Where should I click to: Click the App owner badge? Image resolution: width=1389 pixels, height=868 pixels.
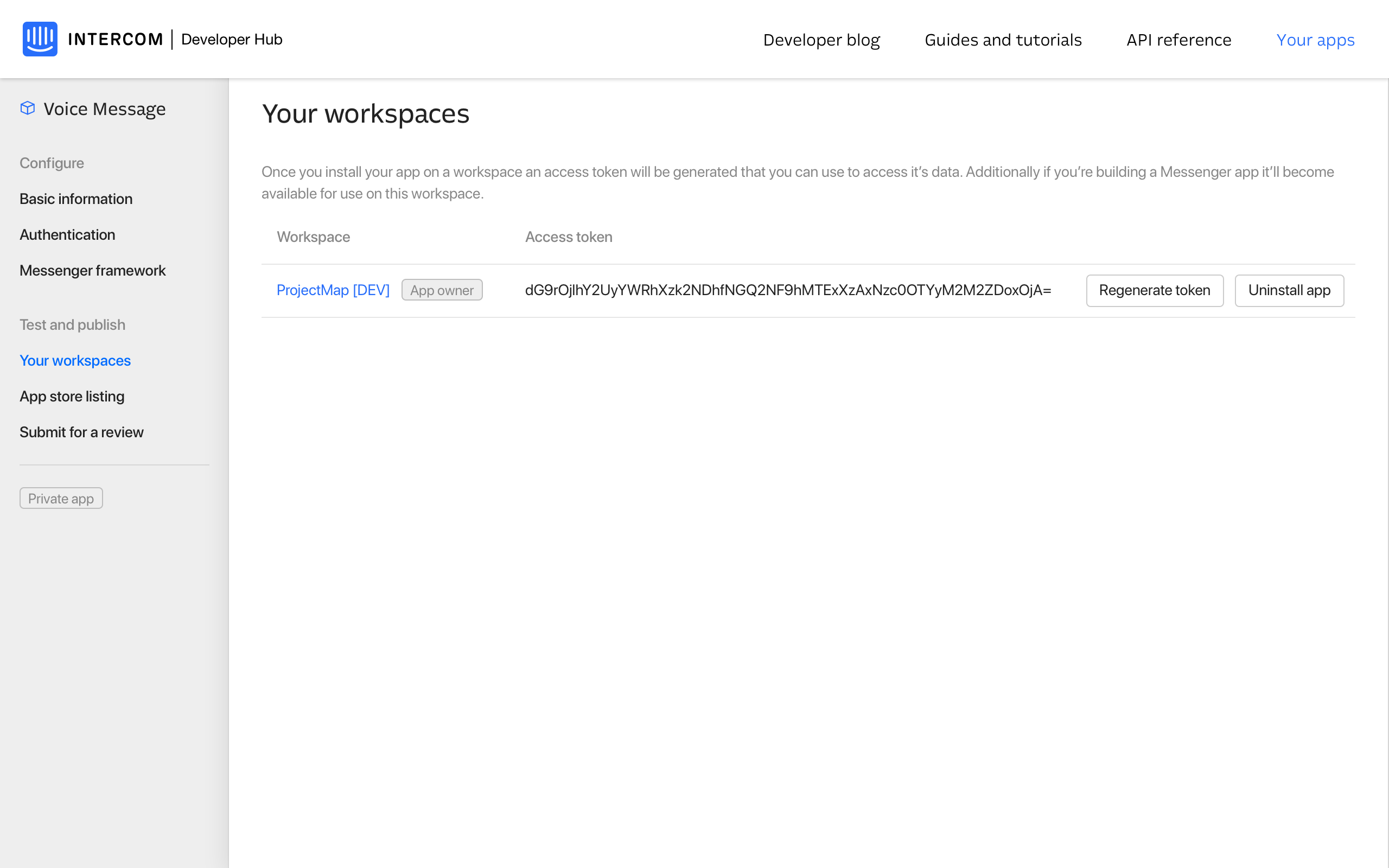pyautogui.click(x=441, y=290)
